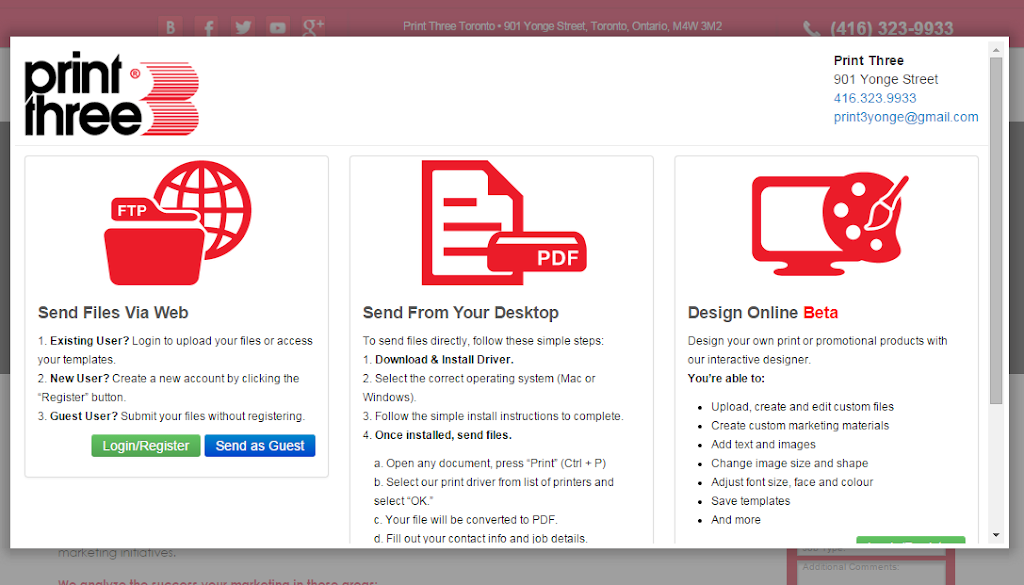Click the Send as Guest button

(x=260, y=446)
